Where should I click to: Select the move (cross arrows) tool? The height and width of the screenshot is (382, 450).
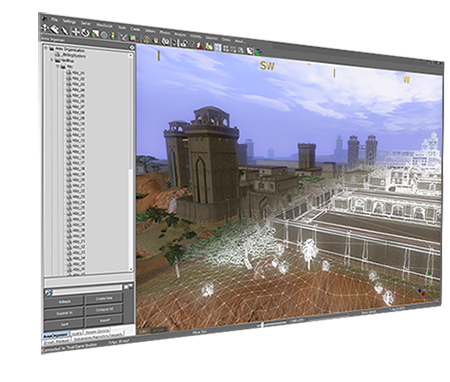click(76, 32)
